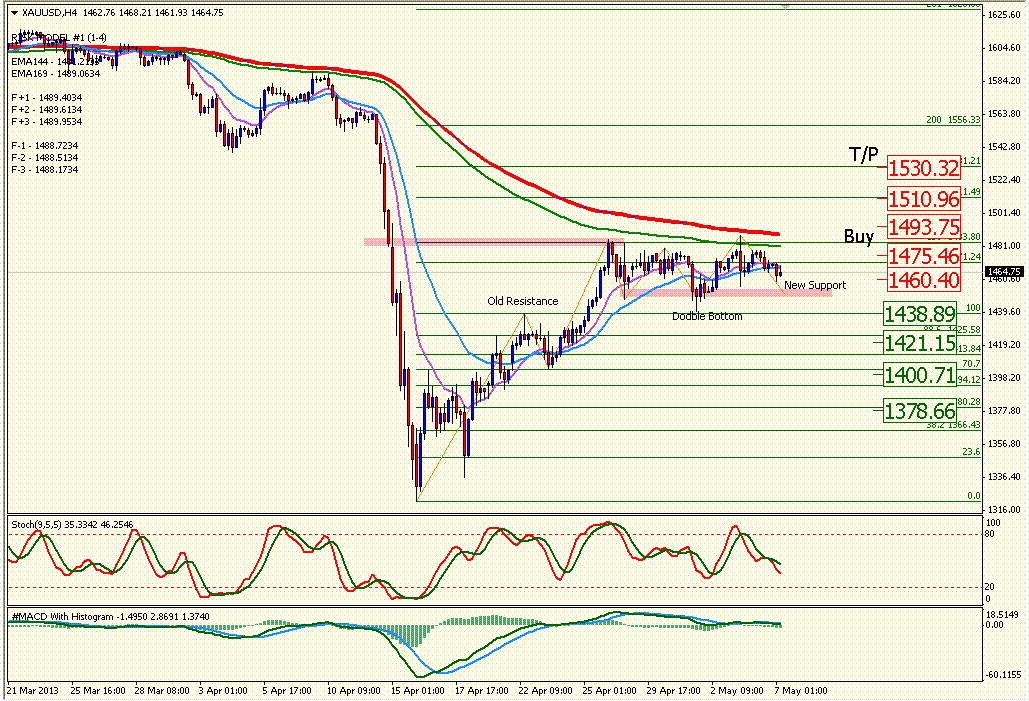Click the T/P text label

point(863,154)
